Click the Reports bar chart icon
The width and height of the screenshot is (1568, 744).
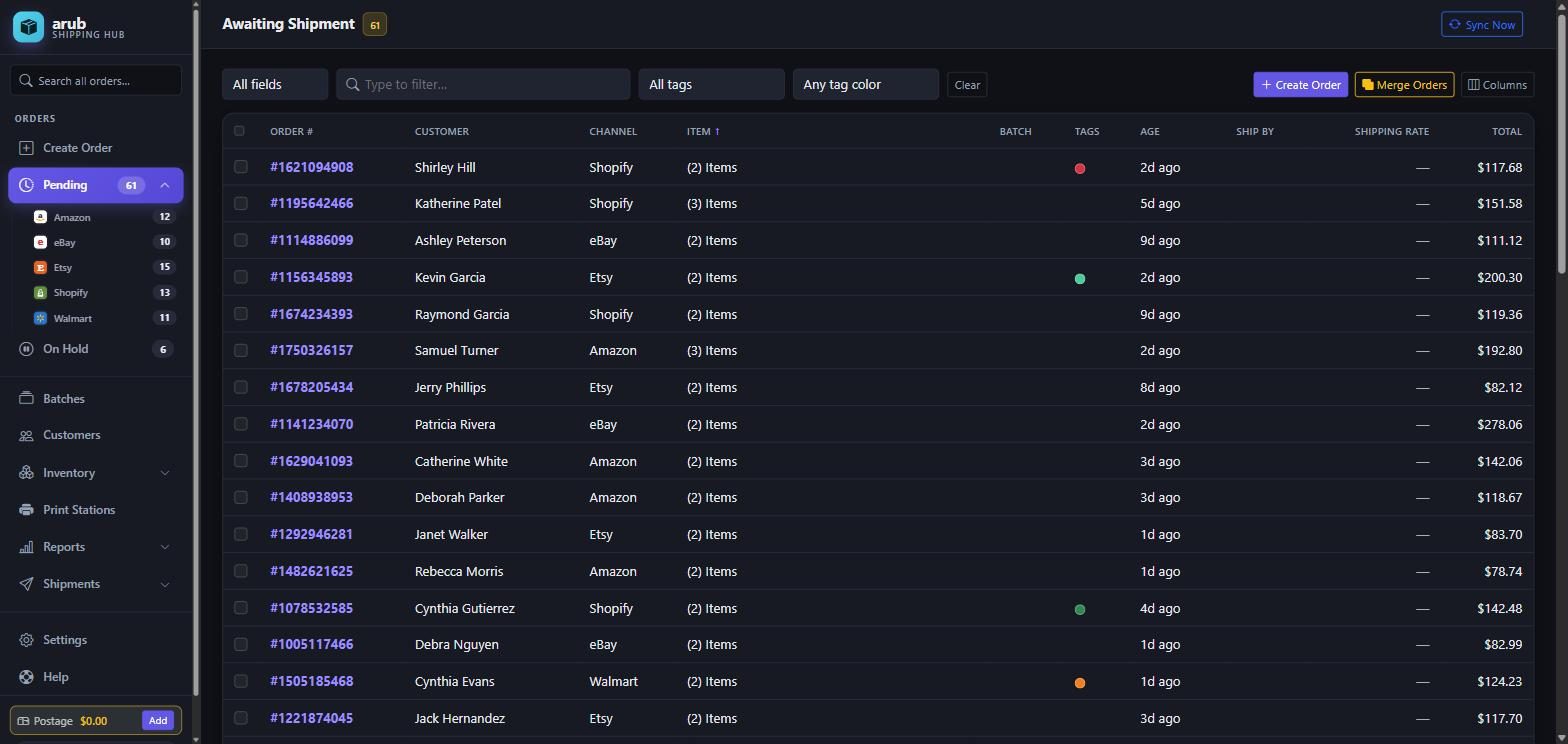[26, 547]
